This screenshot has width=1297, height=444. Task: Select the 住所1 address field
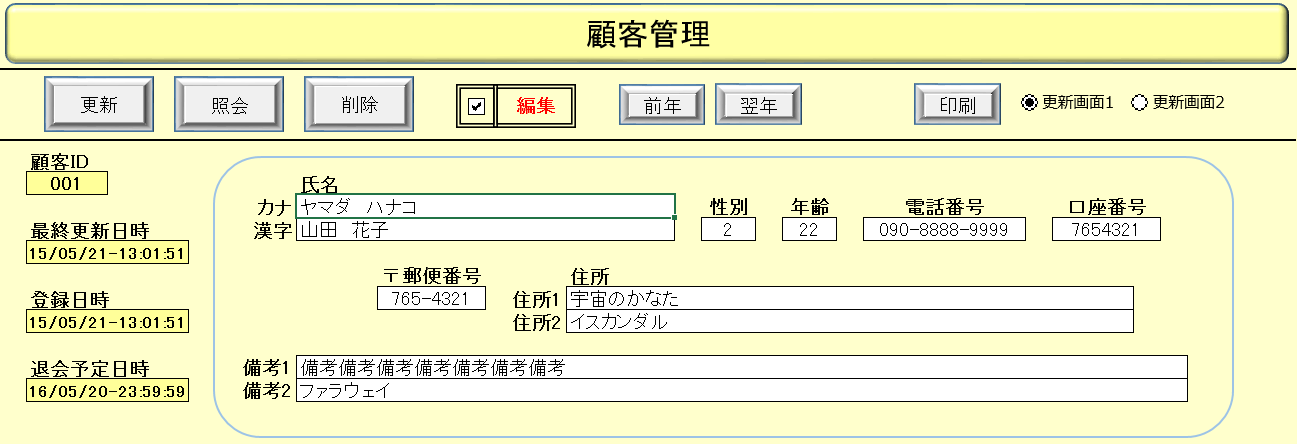[849, 298]
